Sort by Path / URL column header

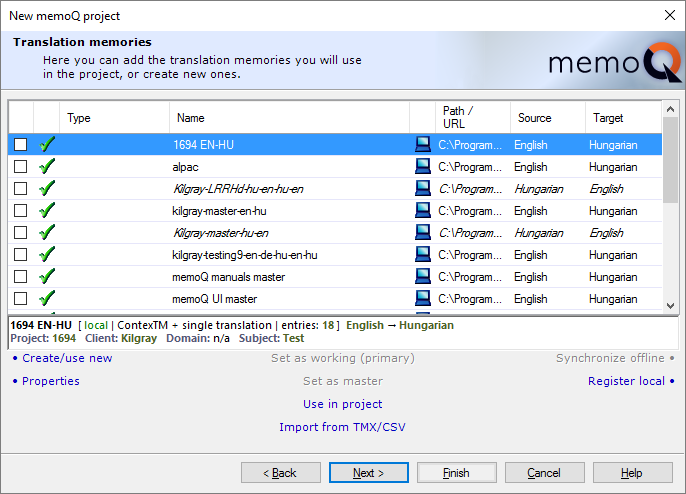[x=472, y=118]
